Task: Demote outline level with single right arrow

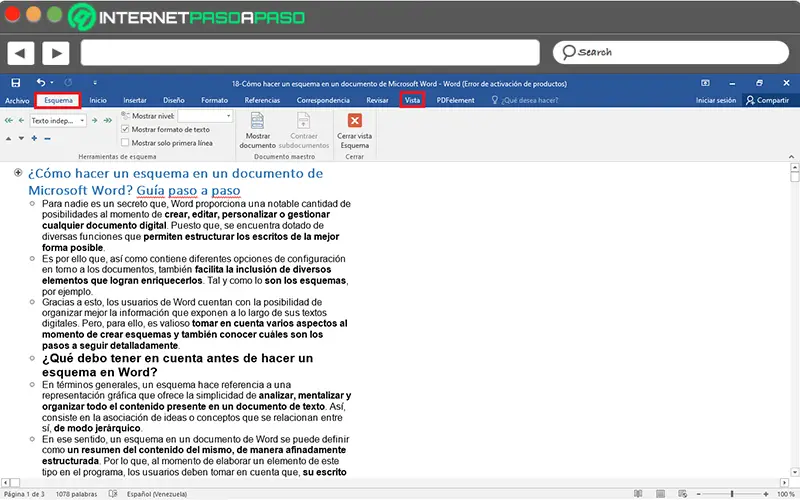Action: point(94,120)
